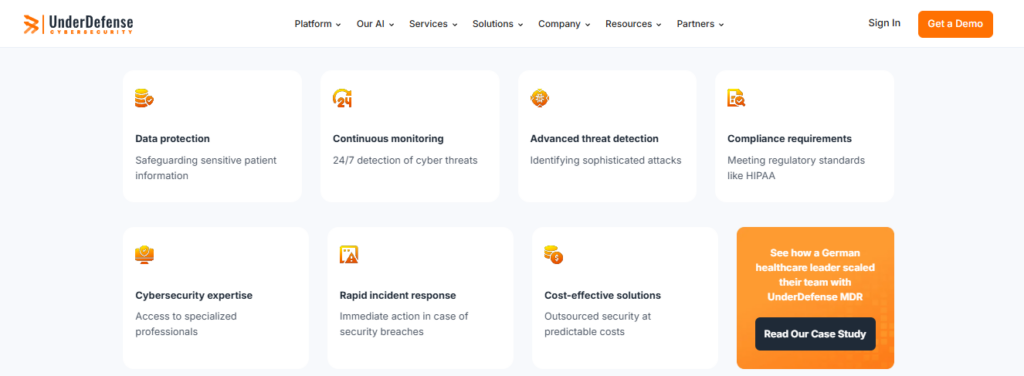The image size is (1024, 376).
Task: Click the Cybersecurity expertise monitor icon
Action: click(144, 255)
